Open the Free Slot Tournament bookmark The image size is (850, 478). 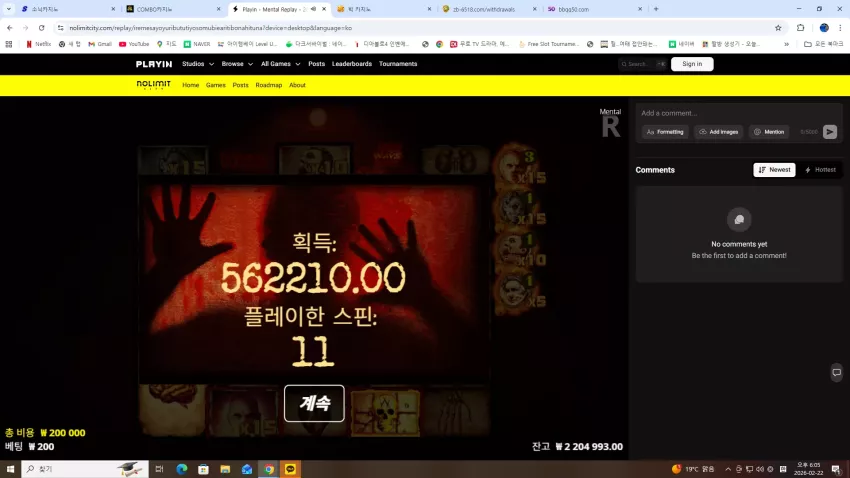pyautogui.click(x=549, y=44)
